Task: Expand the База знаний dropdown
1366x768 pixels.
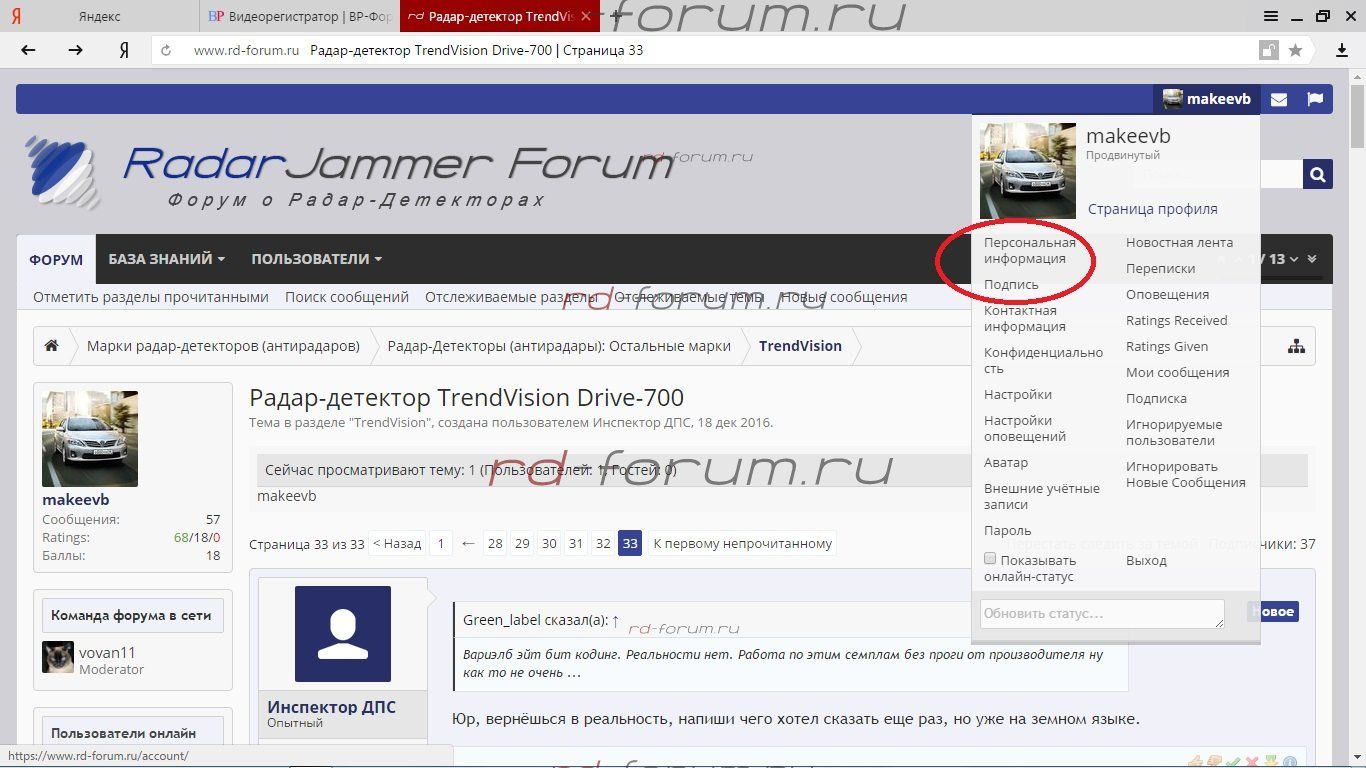Action: point(166,259)
